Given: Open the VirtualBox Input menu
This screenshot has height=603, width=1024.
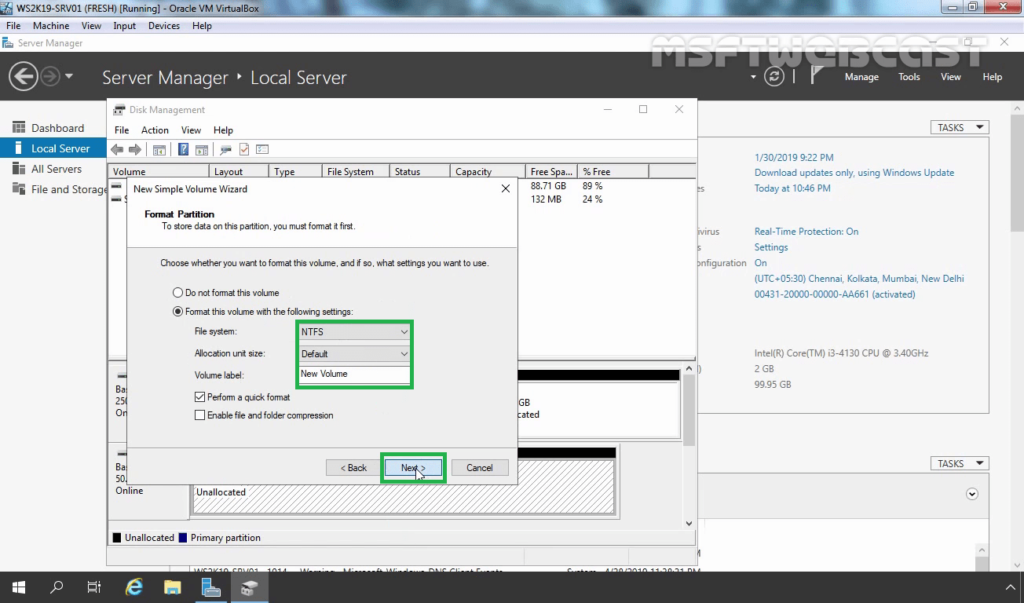Looking at the screenshot, I should point(124,25).
